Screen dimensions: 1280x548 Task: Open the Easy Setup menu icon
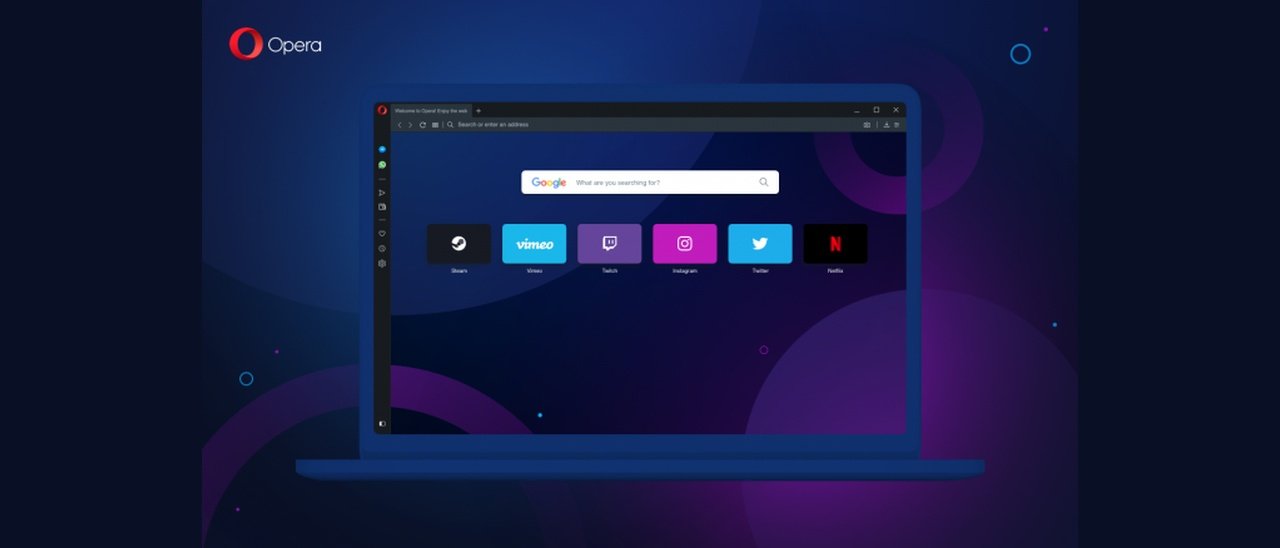click(x=897, y=125)
